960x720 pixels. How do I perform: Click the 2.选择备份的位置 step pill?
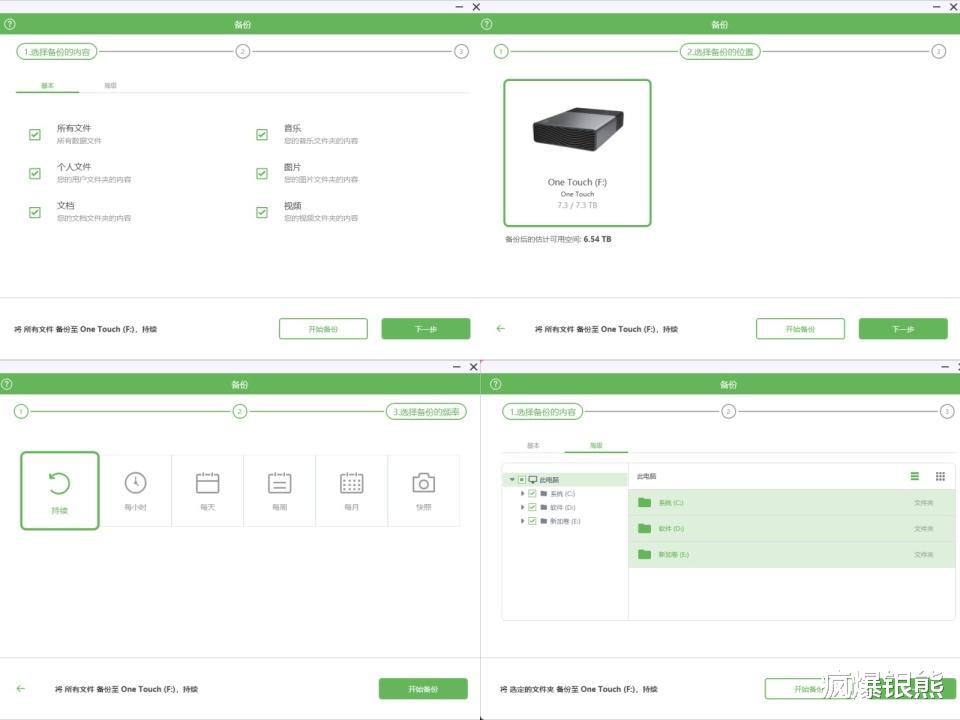(x=720, y=52)
